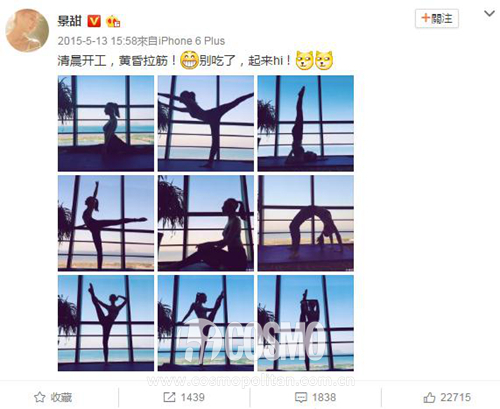Open the arabesque pose photo with raised arm

[106, 223]
